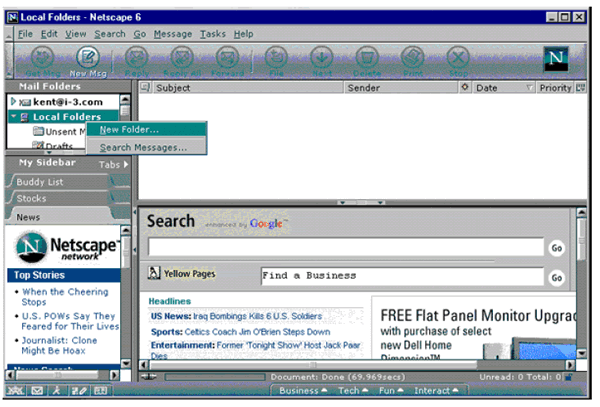This screenshot has height=407, width=600.
Task: Click the Delete toolbar icon
Action: (x=367, y=58)
